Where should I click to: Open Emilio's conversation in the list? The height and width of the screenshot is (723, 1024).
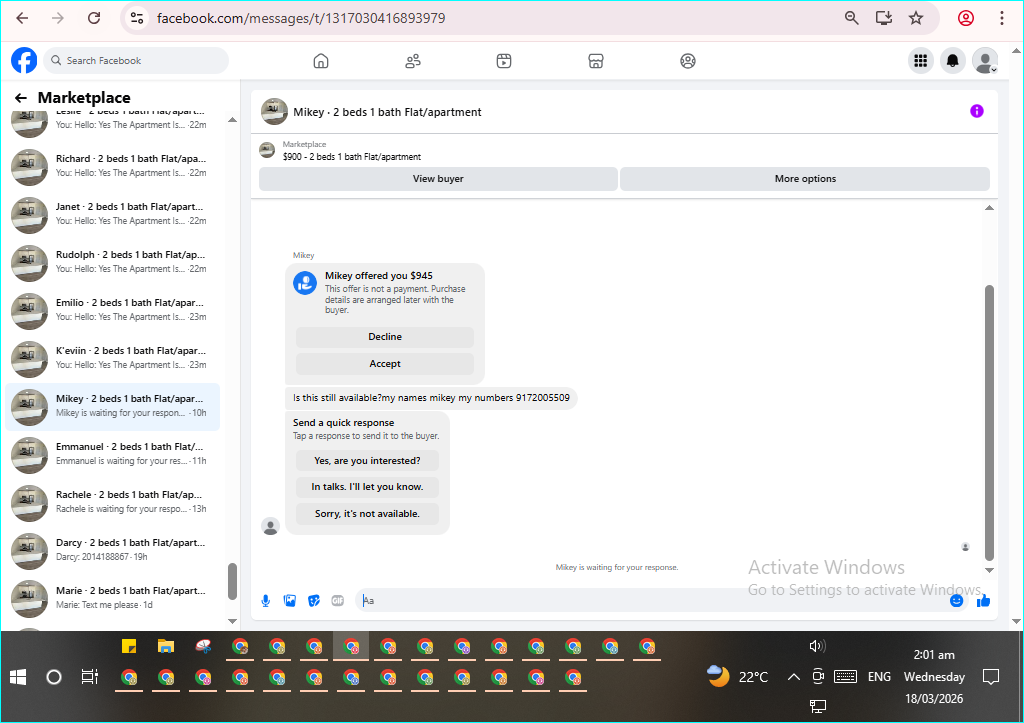coord(112,312)
